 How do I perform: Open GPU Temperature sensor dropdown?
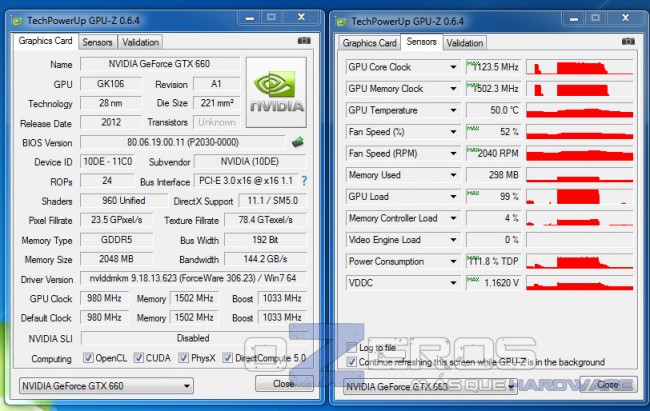pos(454,110)
